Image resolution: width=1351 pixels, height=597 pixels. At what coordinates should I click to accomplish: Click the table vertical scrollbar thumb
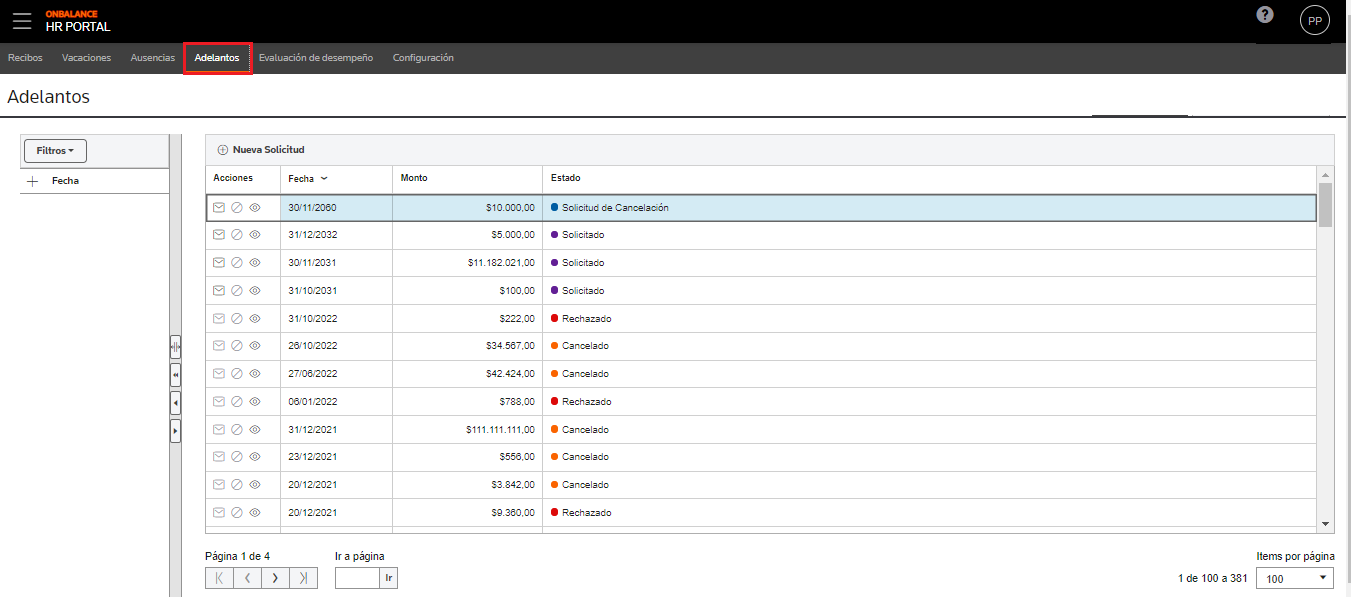click(1325, 205)
